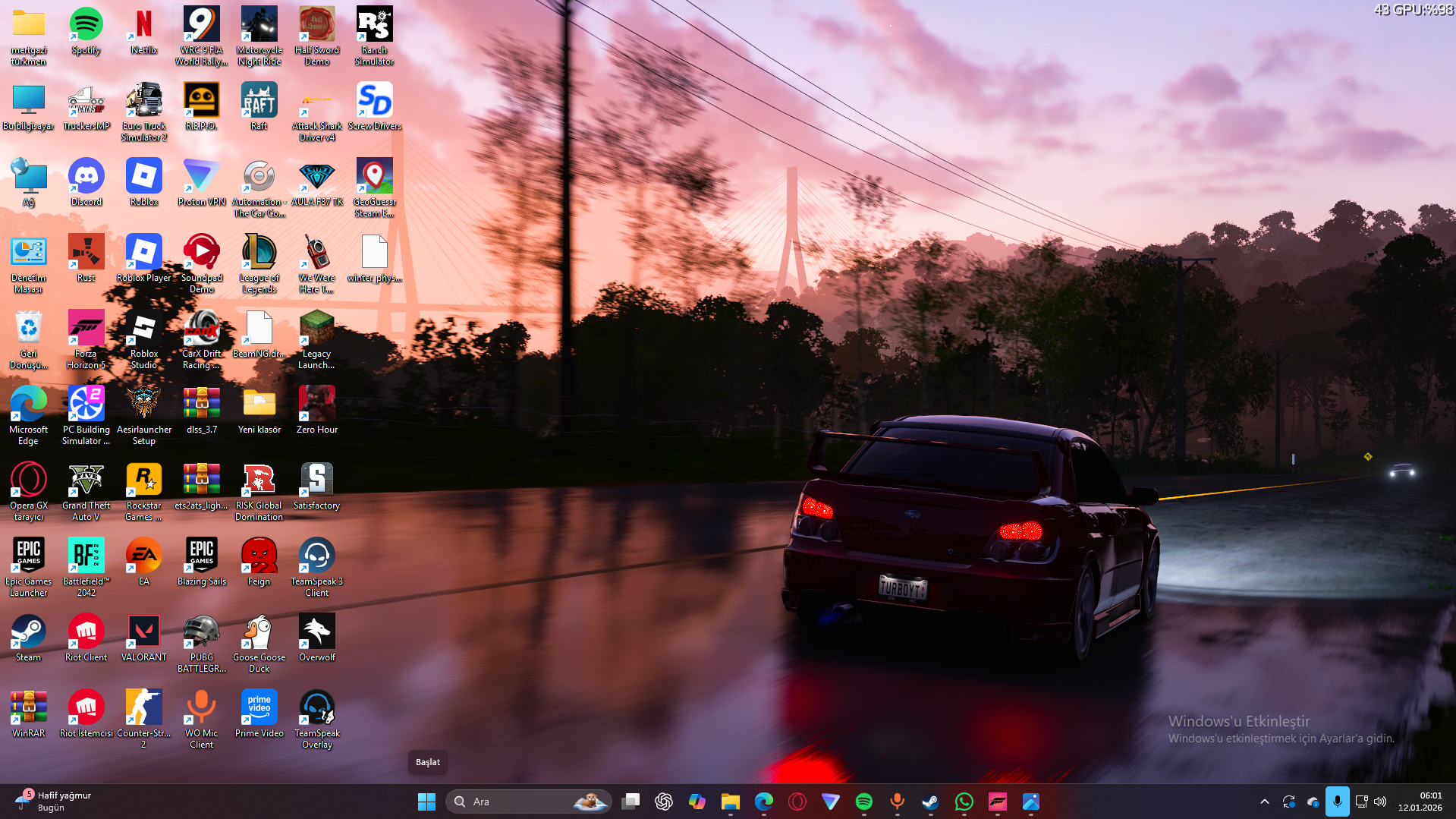Viewport: 1456px width, 819px height.
Task: Select the Grand Theft Auto V icon
Action: point(86,492)
